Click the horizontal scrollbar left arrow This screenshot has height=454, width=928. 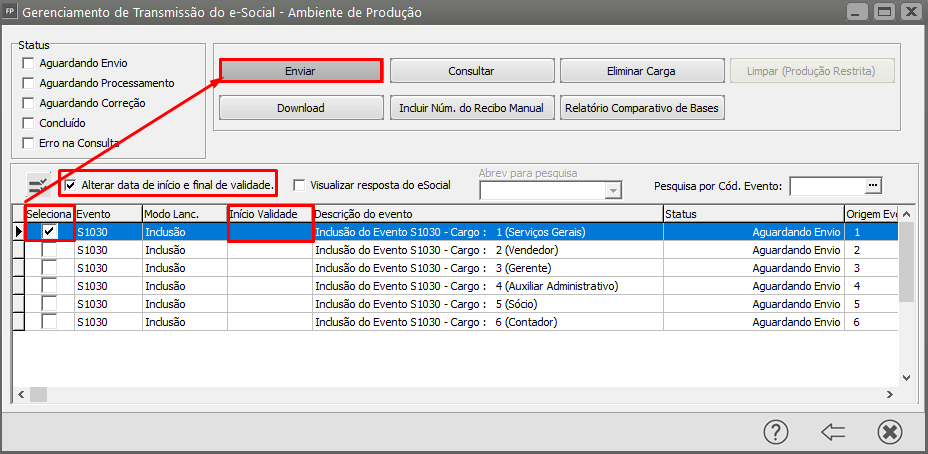click(x=21, y=394)
